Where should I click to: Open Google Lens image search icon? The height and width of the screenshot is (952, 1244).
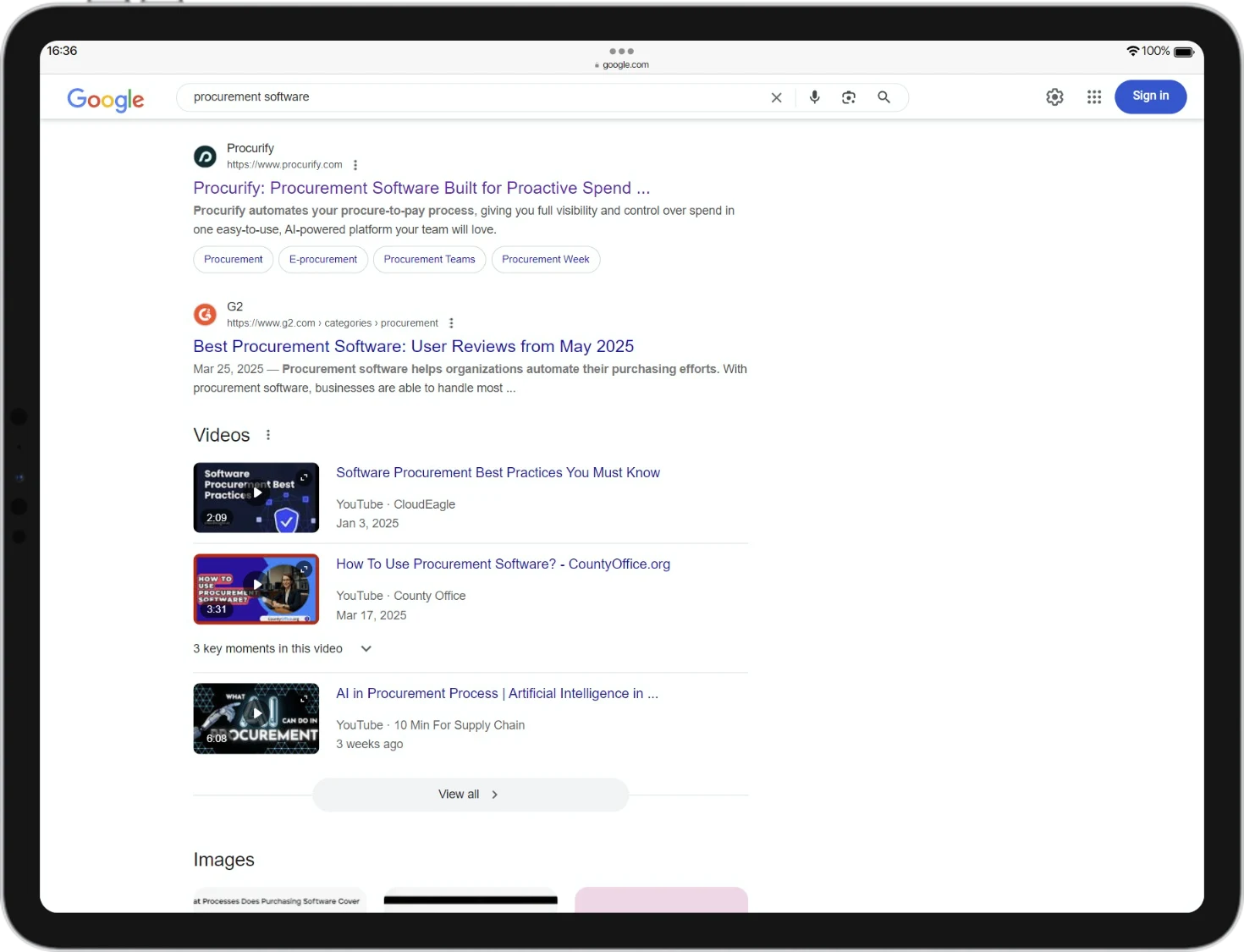click(849, 97)
